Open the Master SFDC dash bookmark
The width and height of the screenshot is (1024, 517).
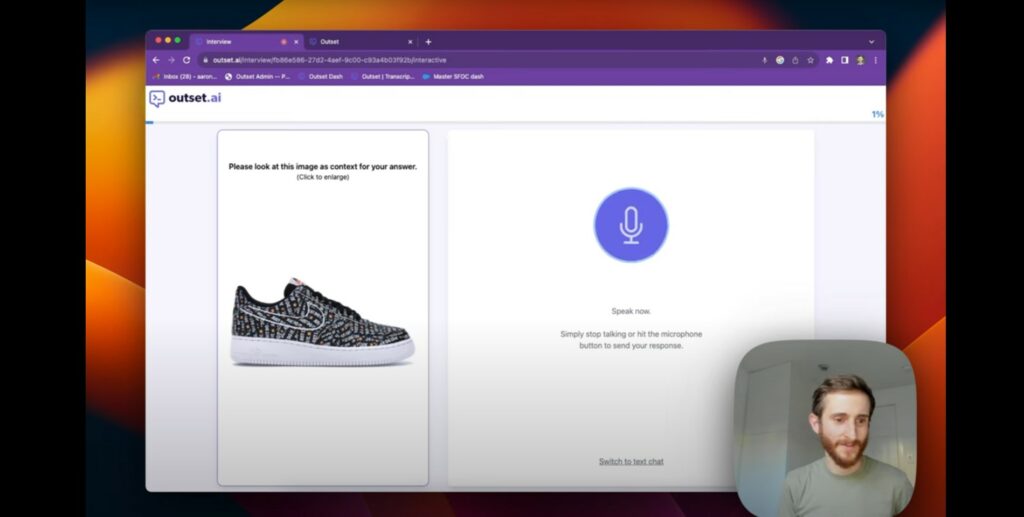coord(453,76)
